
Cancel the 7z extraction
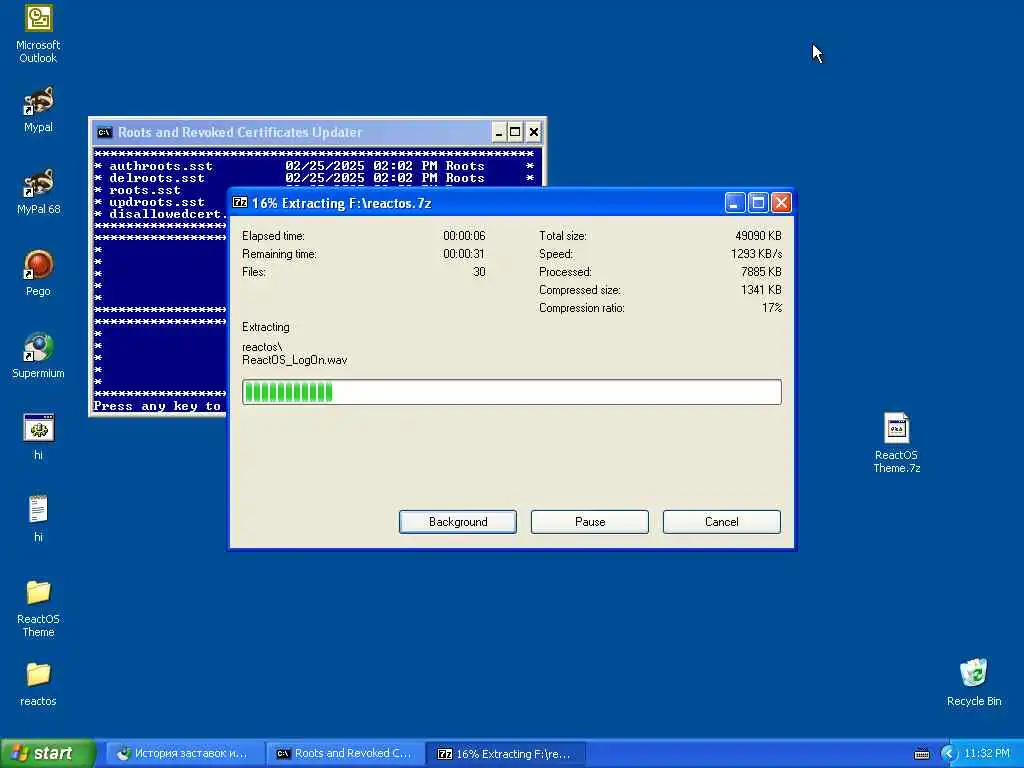coord(722,522)
